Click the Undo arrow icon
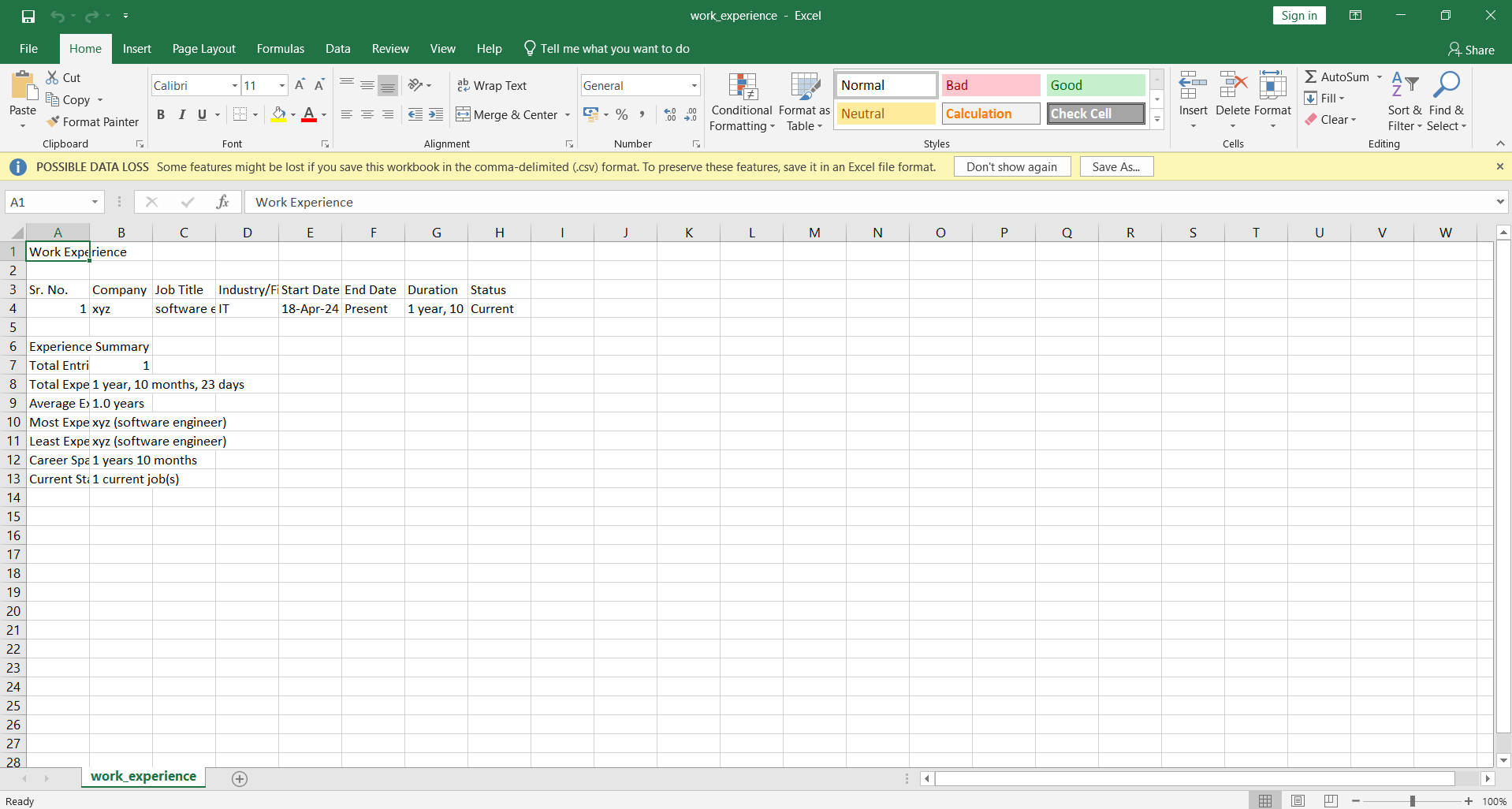 58,16
